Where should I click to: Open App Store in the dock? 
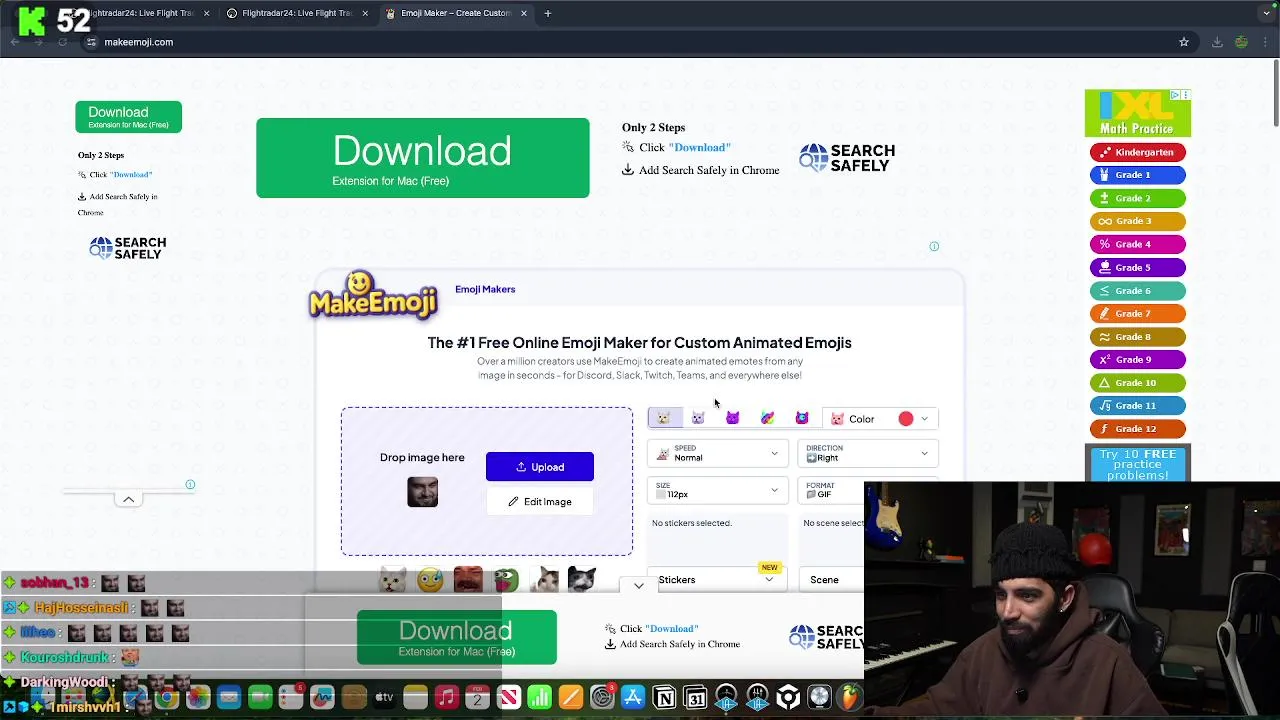point(633,697)
